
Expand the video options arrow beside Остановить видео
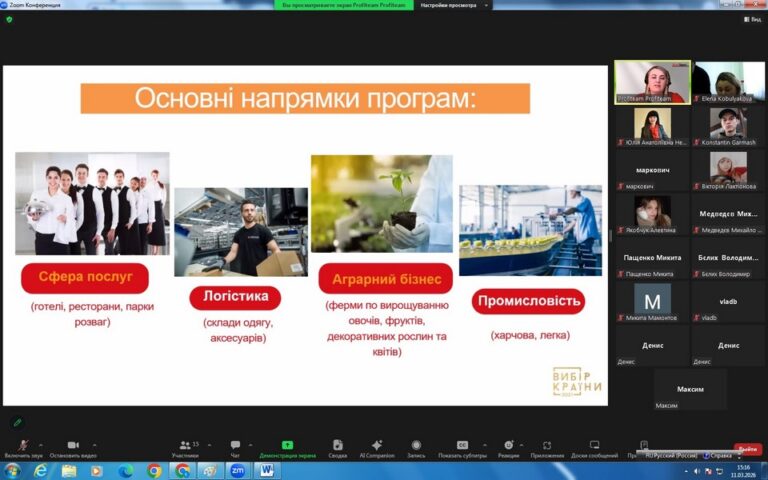[x=95, y=445]
